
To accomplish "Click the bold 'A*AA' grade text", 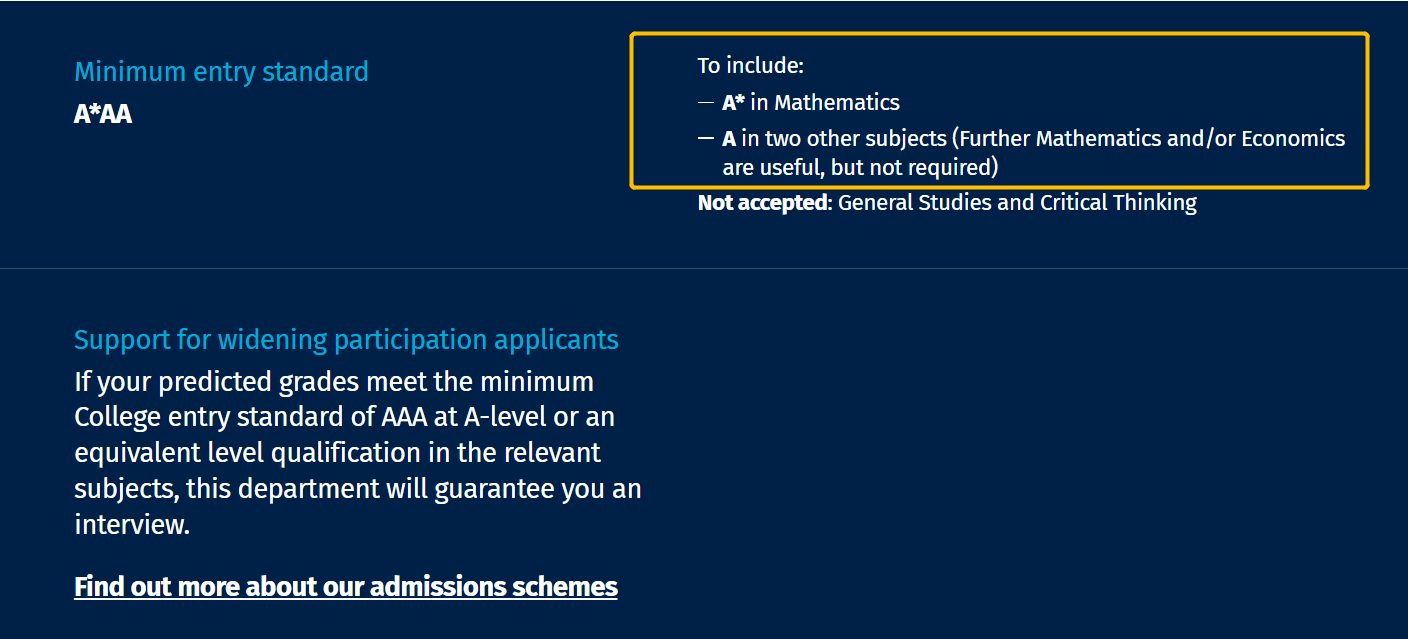I will (x=103, y=114).
